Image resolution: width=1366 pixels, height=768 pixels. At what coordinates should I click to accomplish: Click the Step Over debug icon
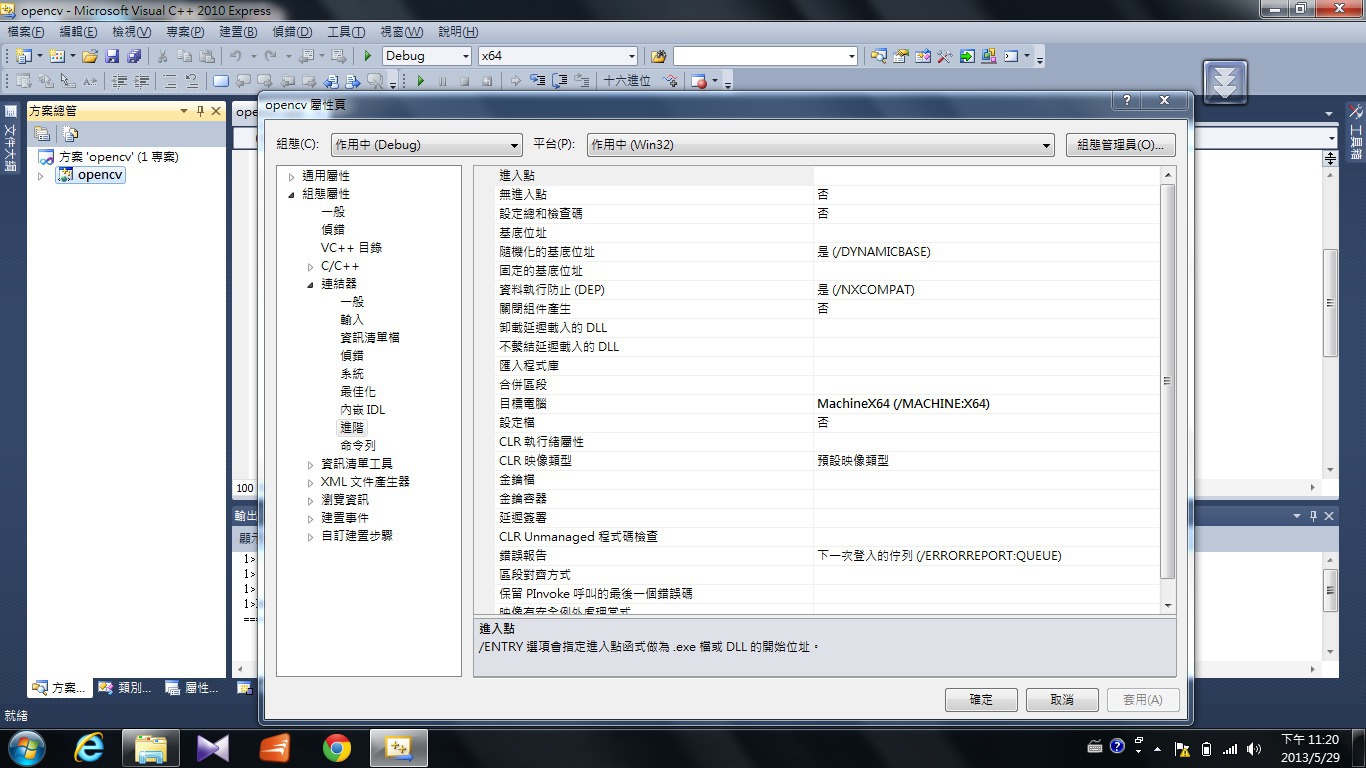click(x=560, y=81)
